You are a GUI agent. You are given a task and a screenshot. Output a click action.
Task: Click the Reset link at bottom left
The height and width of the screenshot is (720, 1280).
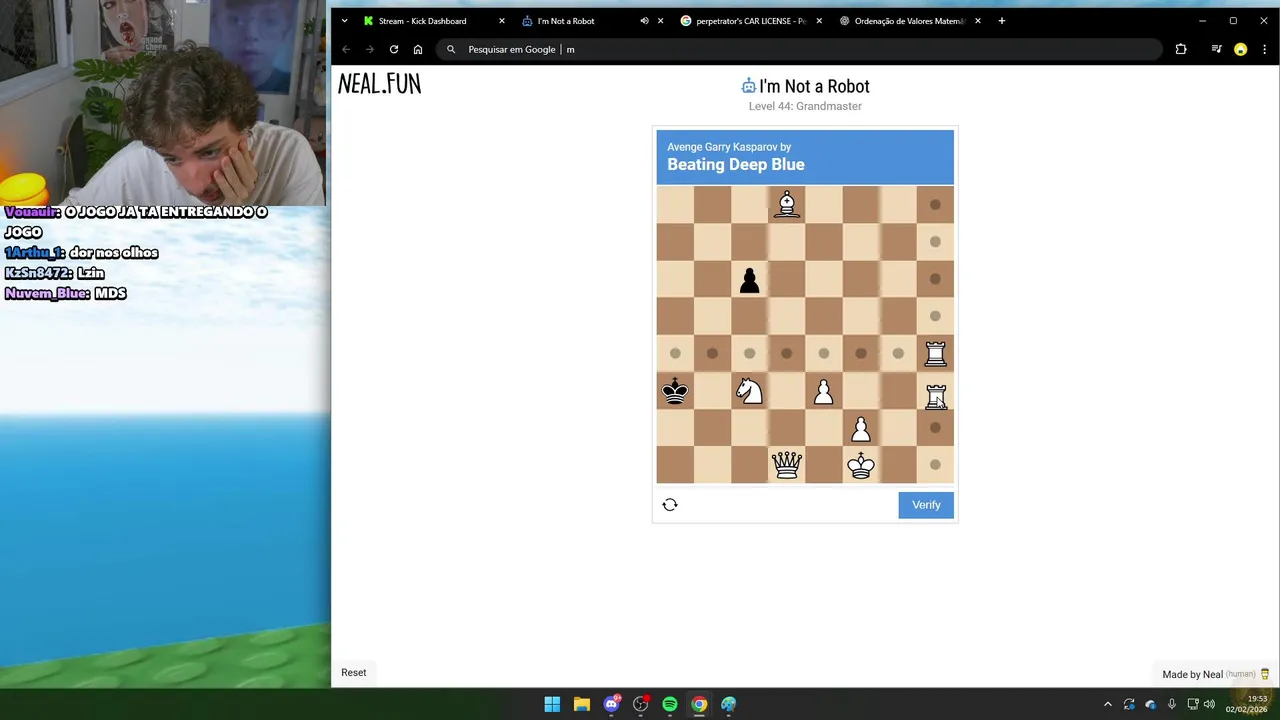point(354,672)
